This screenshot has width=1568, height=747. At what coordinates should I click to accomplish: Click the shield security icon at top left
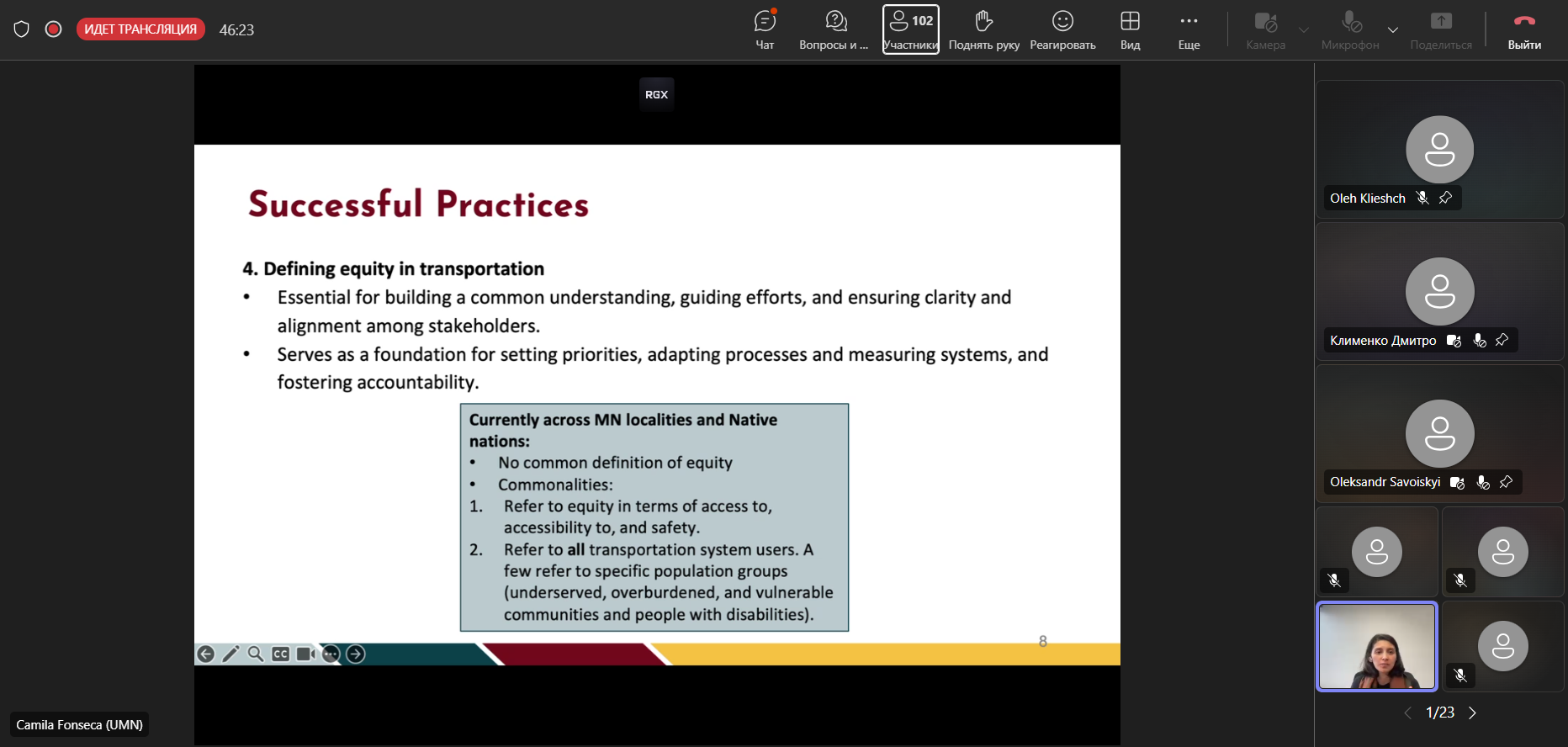click(22, 29)
